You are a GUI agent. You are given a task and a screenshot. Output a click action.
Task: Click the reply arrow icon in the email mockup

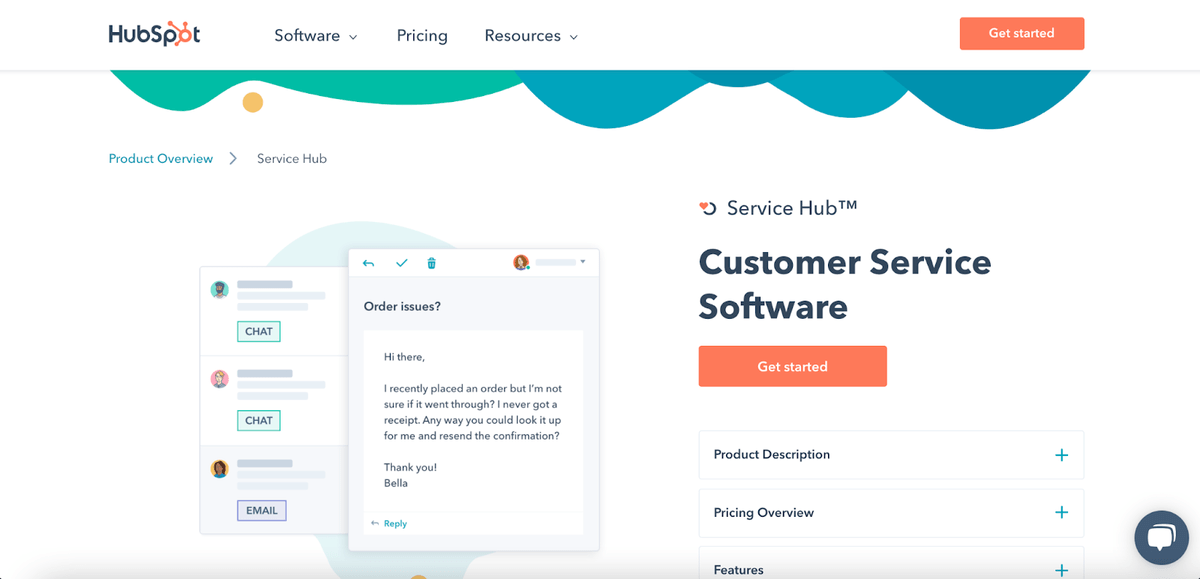tap(368, 263)
